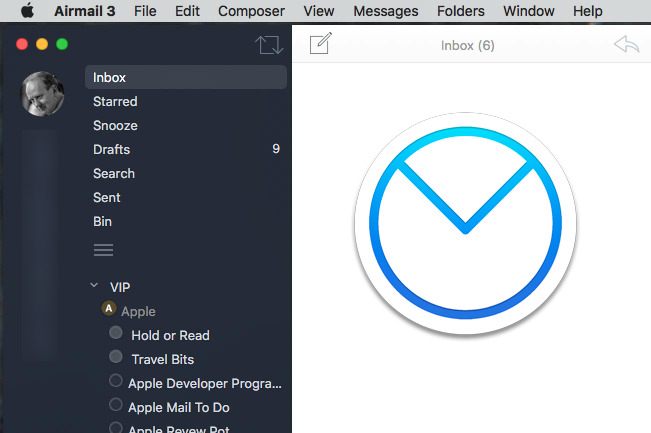Open the Composer menu
Viewport: 651px width, 433px height.
pos(251,11)
